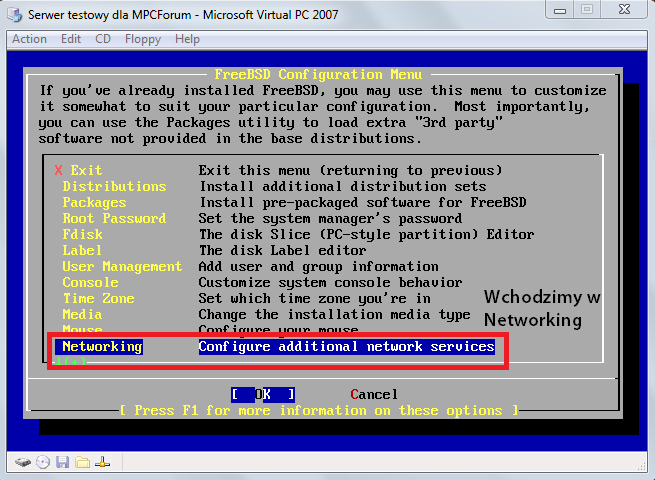Click the Cancel button

[x=374, y=394]
